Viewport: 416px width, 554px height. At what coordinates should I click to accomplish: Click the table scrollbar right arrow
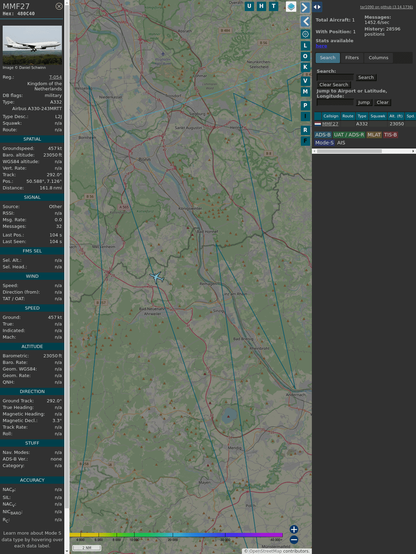pos(413,151)
